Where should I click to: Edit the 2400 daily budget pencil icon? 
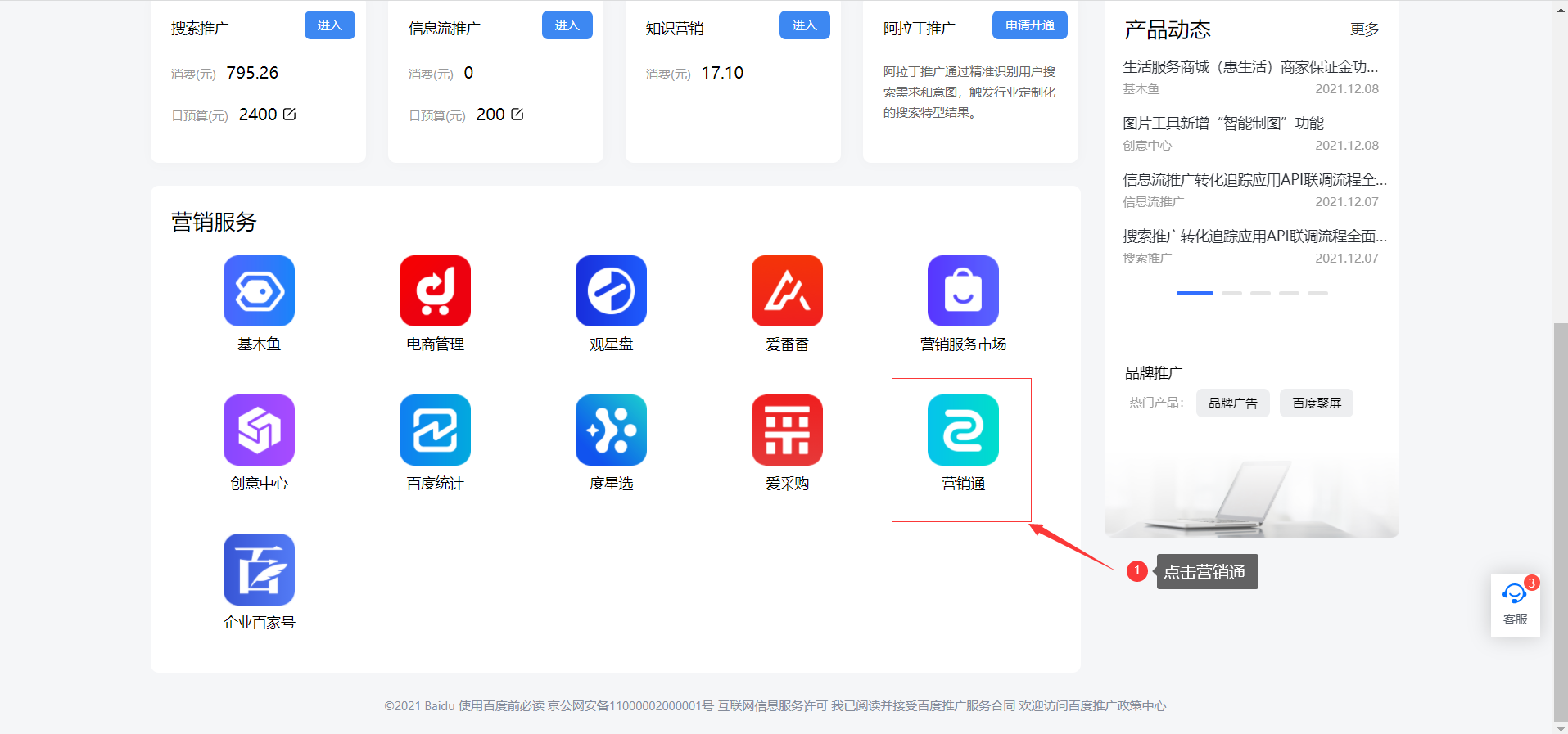[x=289, y=115]
